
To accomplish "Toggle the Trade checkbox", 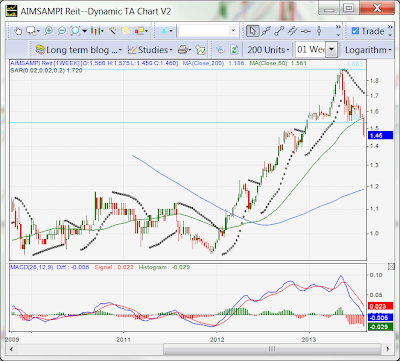I will (355, 31).
